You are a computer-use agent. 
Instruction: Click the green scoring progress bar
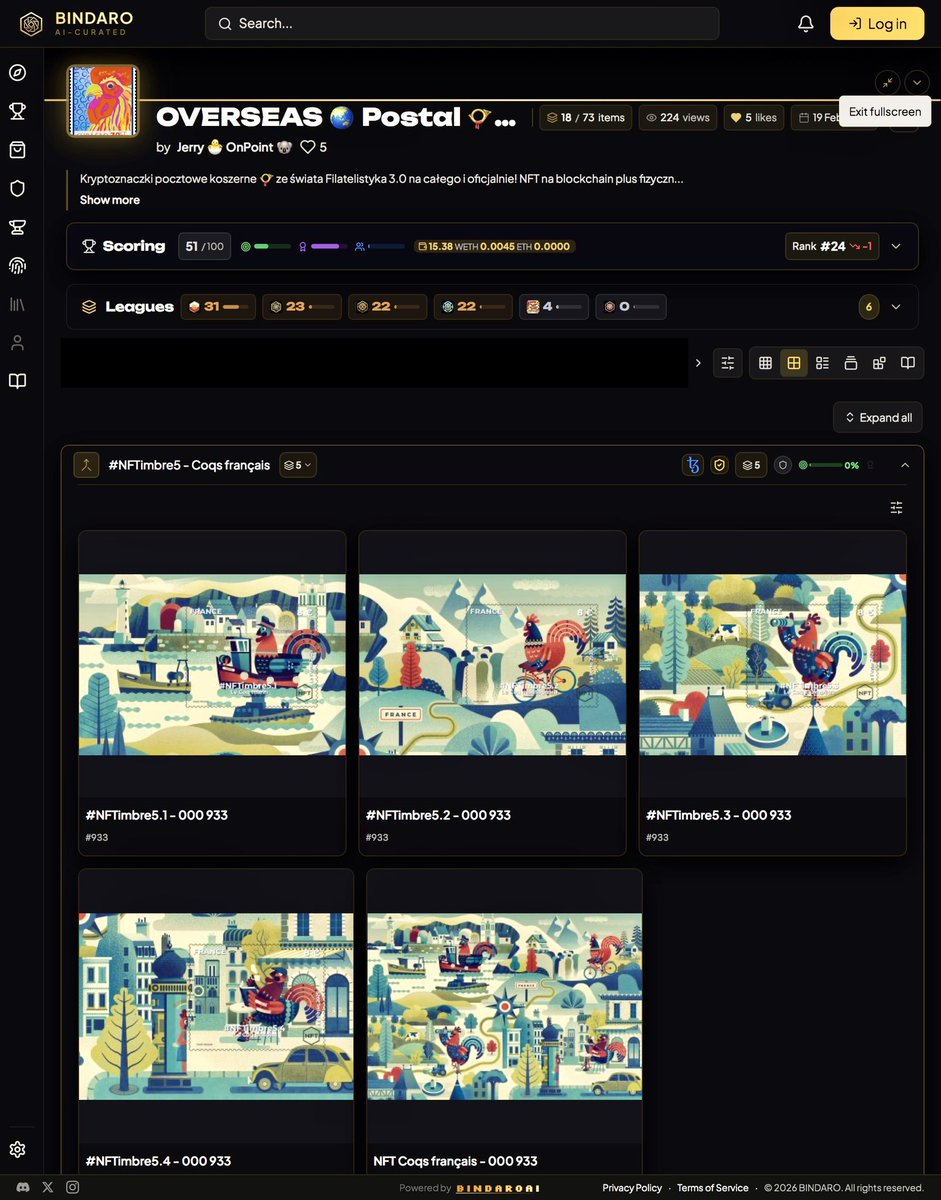(272, 246)
